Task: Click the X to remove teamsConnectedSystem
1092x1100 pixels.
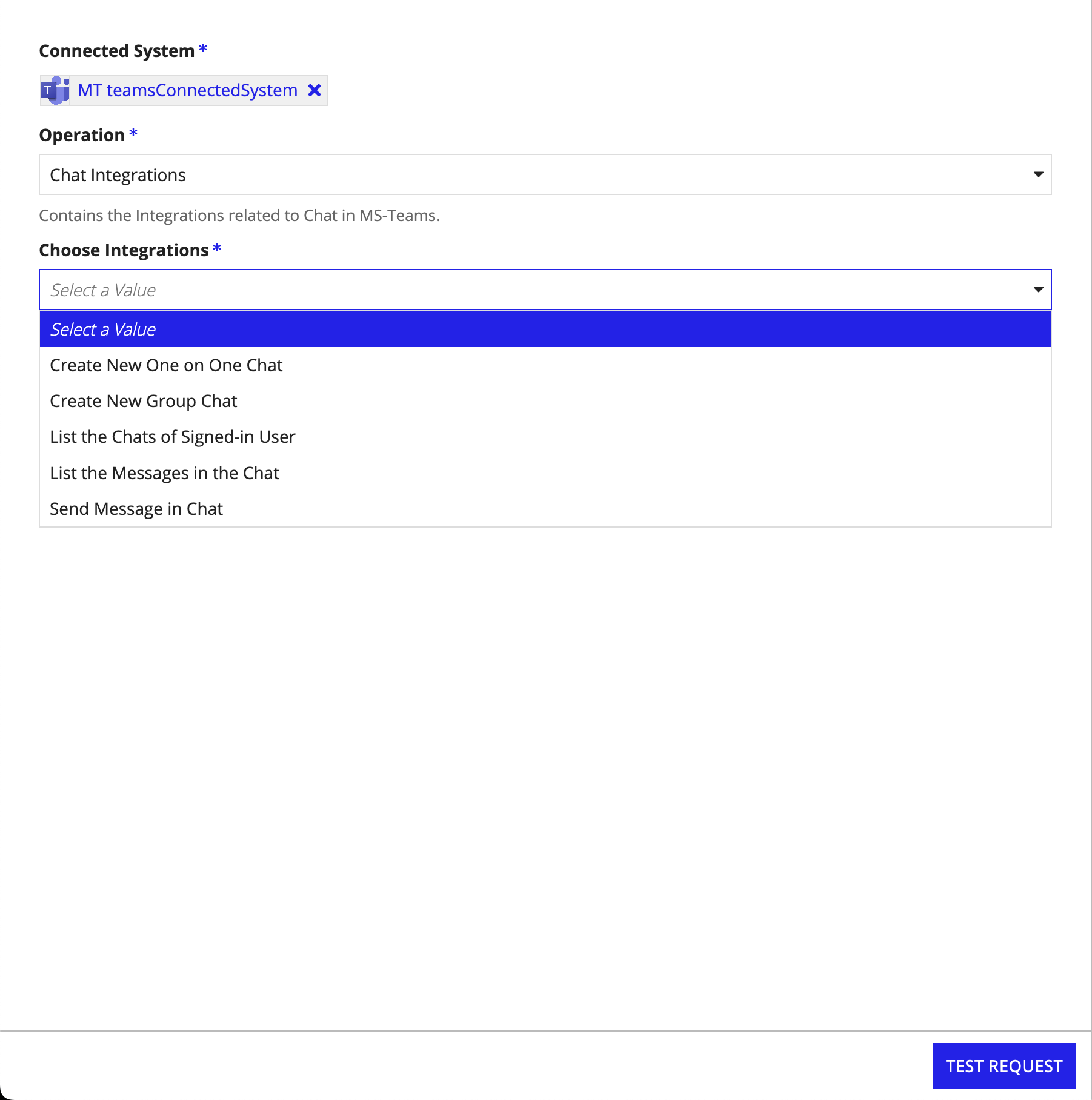Action: pyautogui.click(x=314, y=91)
